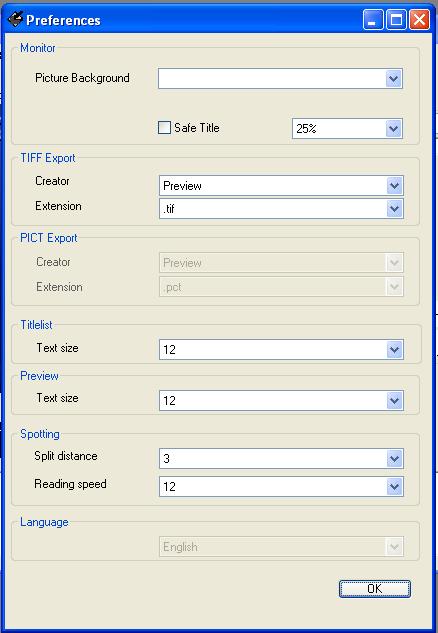Expand the Preview Text size dropdown arrow
The width and height of the screenshot is (438, 633).
394,400
